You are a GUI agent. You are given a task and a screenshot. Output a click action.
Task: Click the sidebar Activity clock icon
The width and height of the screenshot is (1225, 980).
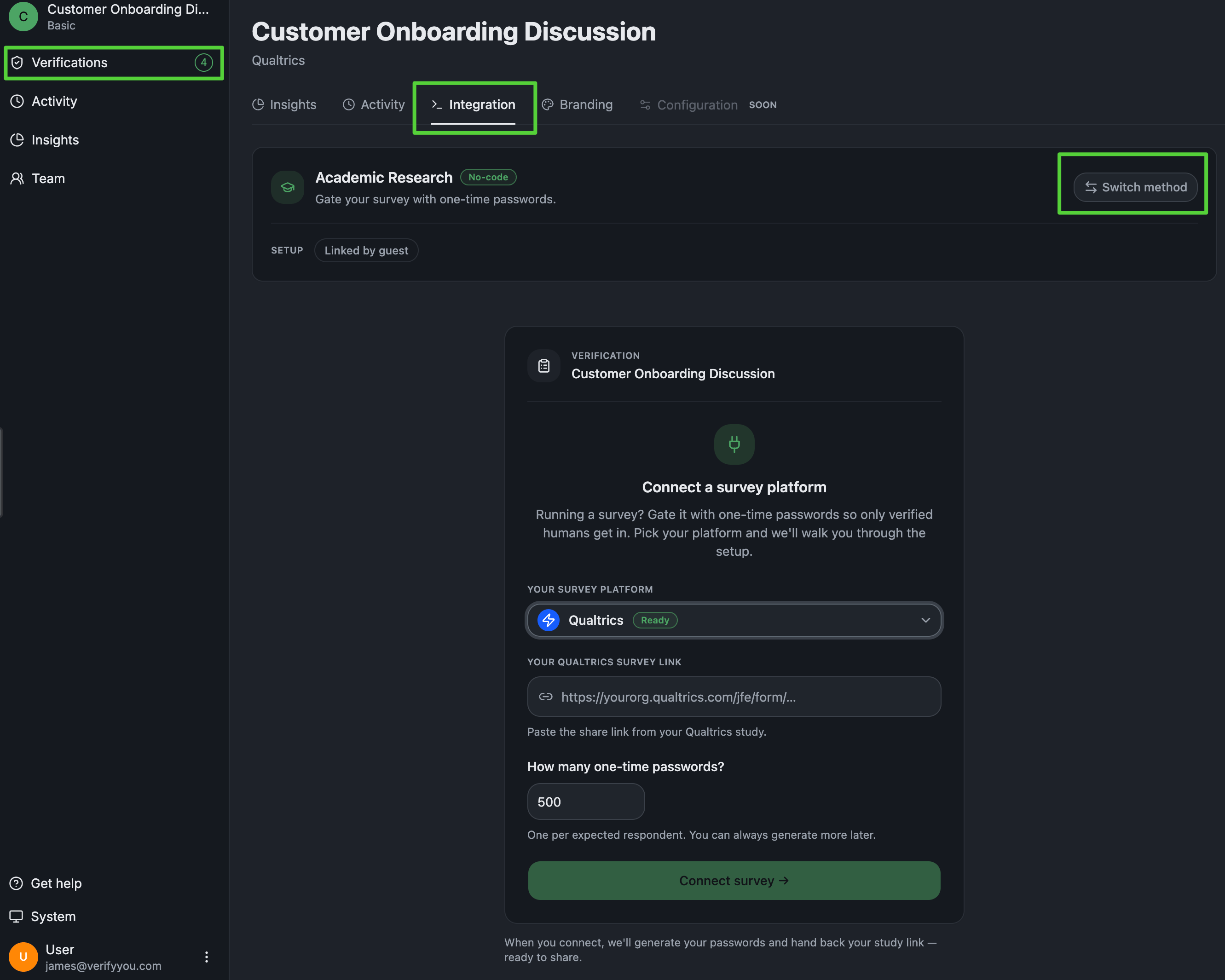[x=17, y=101]
